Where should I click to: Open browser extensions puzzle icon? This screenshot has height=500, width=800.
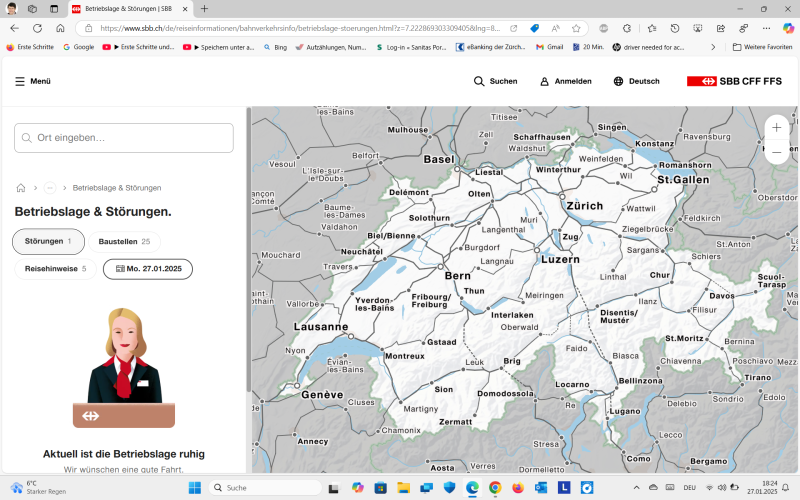tap(627, 28)
